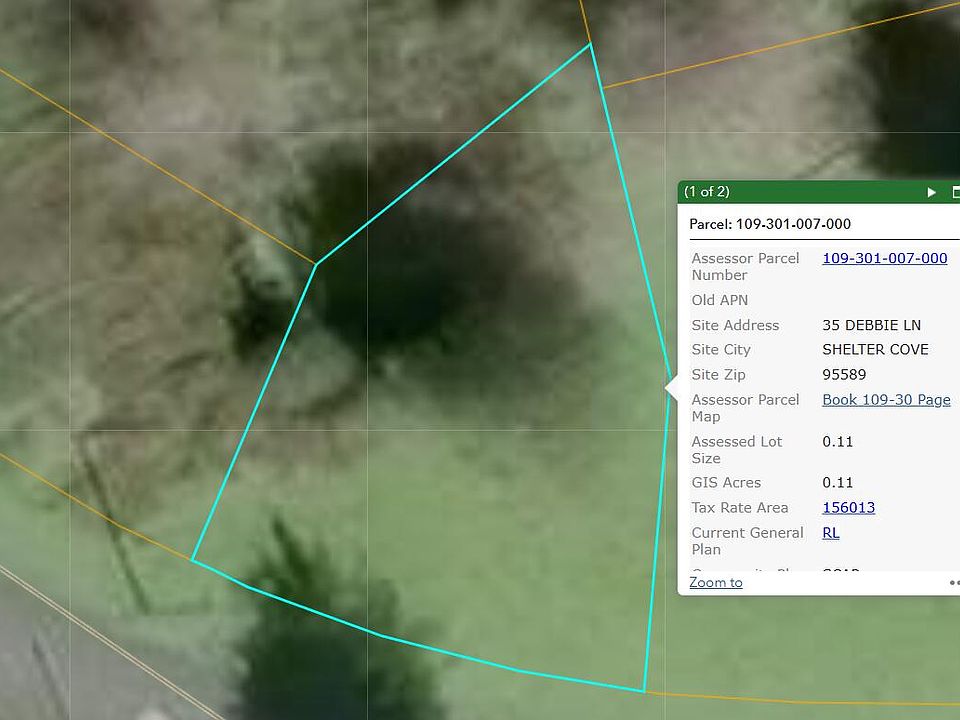Click the 35 DEBBIE LN address value
The image size is (960, 720).
coord(871,325)
